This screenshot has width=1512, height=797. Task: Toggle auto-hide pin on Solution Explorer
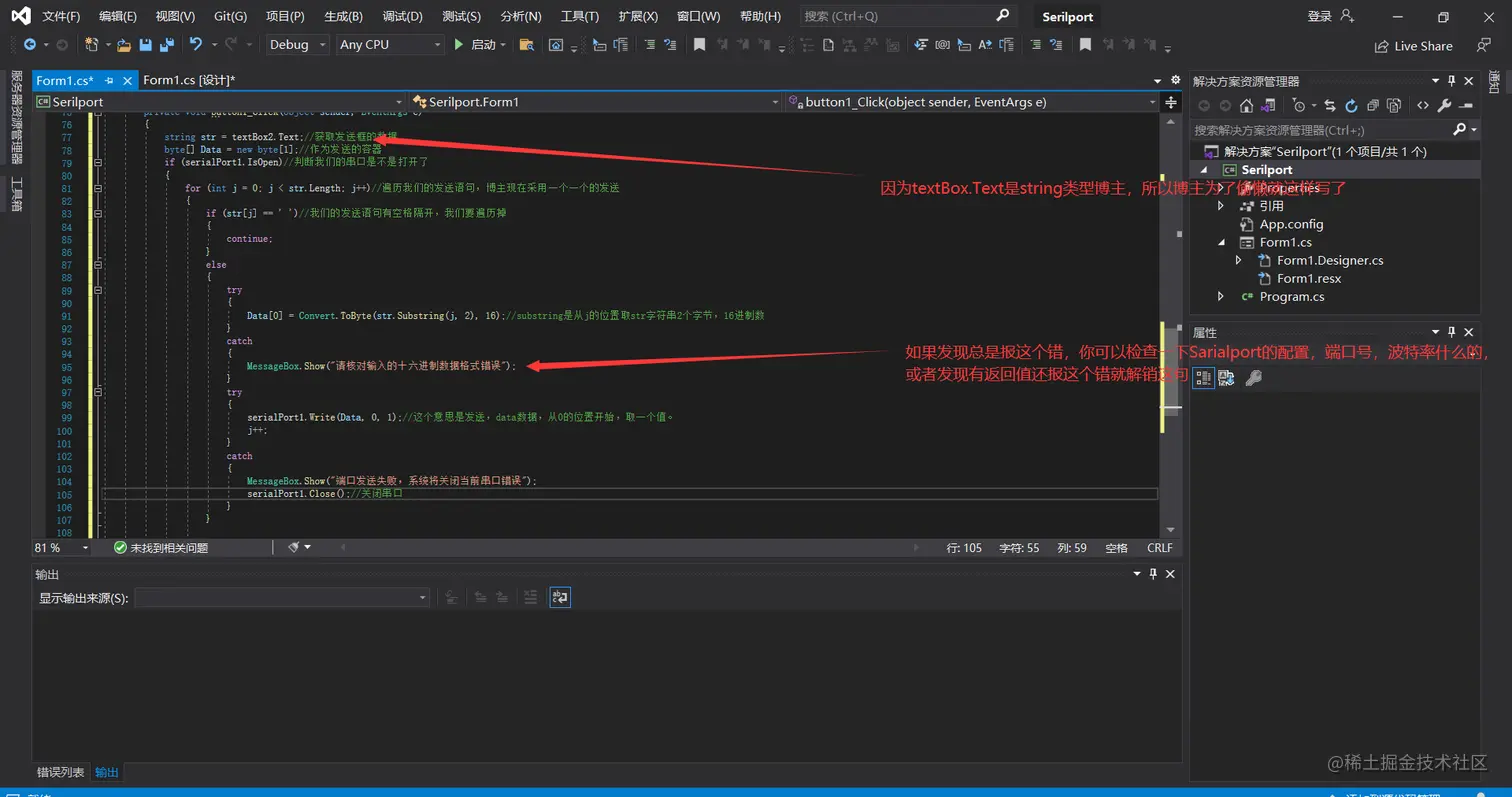[1452, 81]
